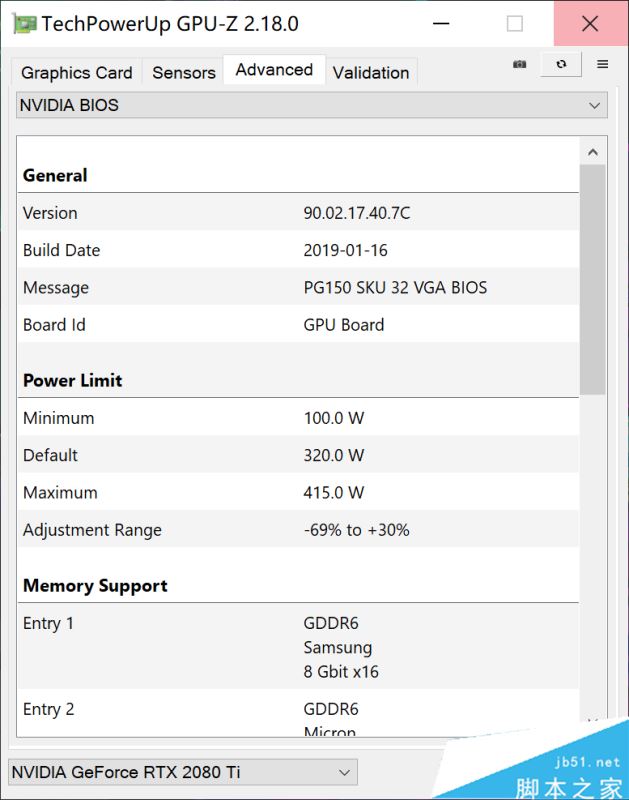629x800 pixels.
Task: Click the GDDR6 text in Entry 1
Action: coord(331,623)
